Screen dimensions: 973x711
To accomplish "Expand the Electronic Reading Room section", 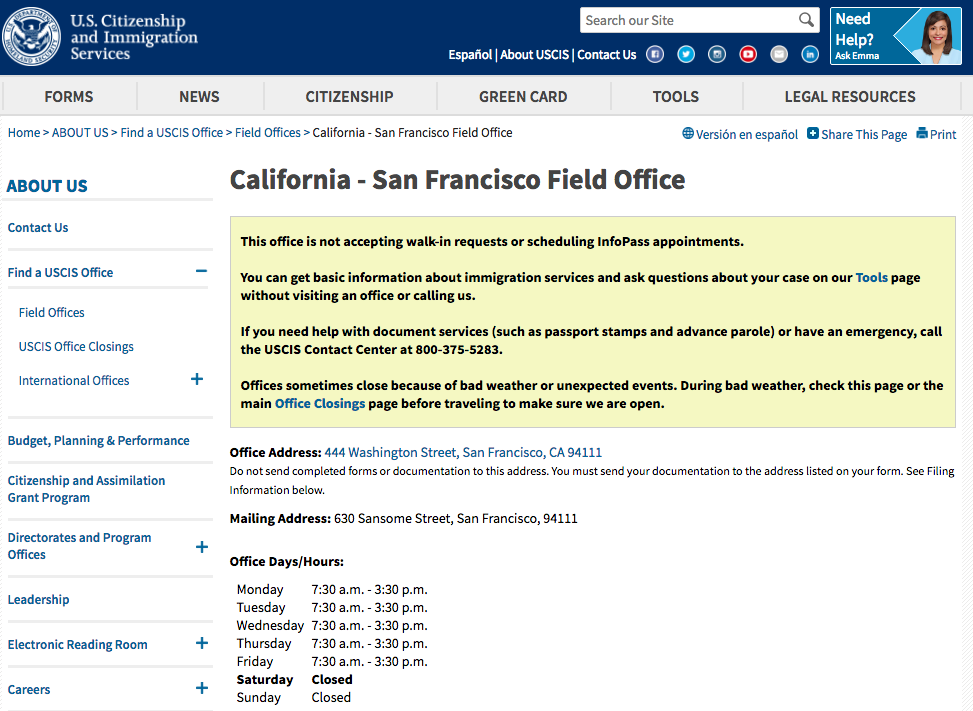I will pyautogui.click(x=201, y=644).
